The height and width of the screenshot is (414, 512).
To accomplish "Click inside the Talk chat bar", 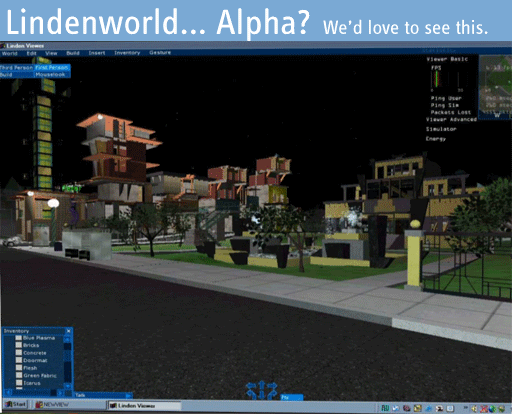I will (x=99, y=395).
